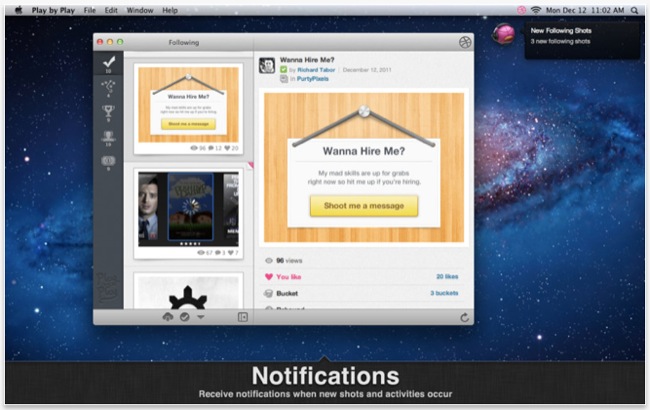
Task: Select the movie posters shot thumbnail
Action: tap(188, 209)
